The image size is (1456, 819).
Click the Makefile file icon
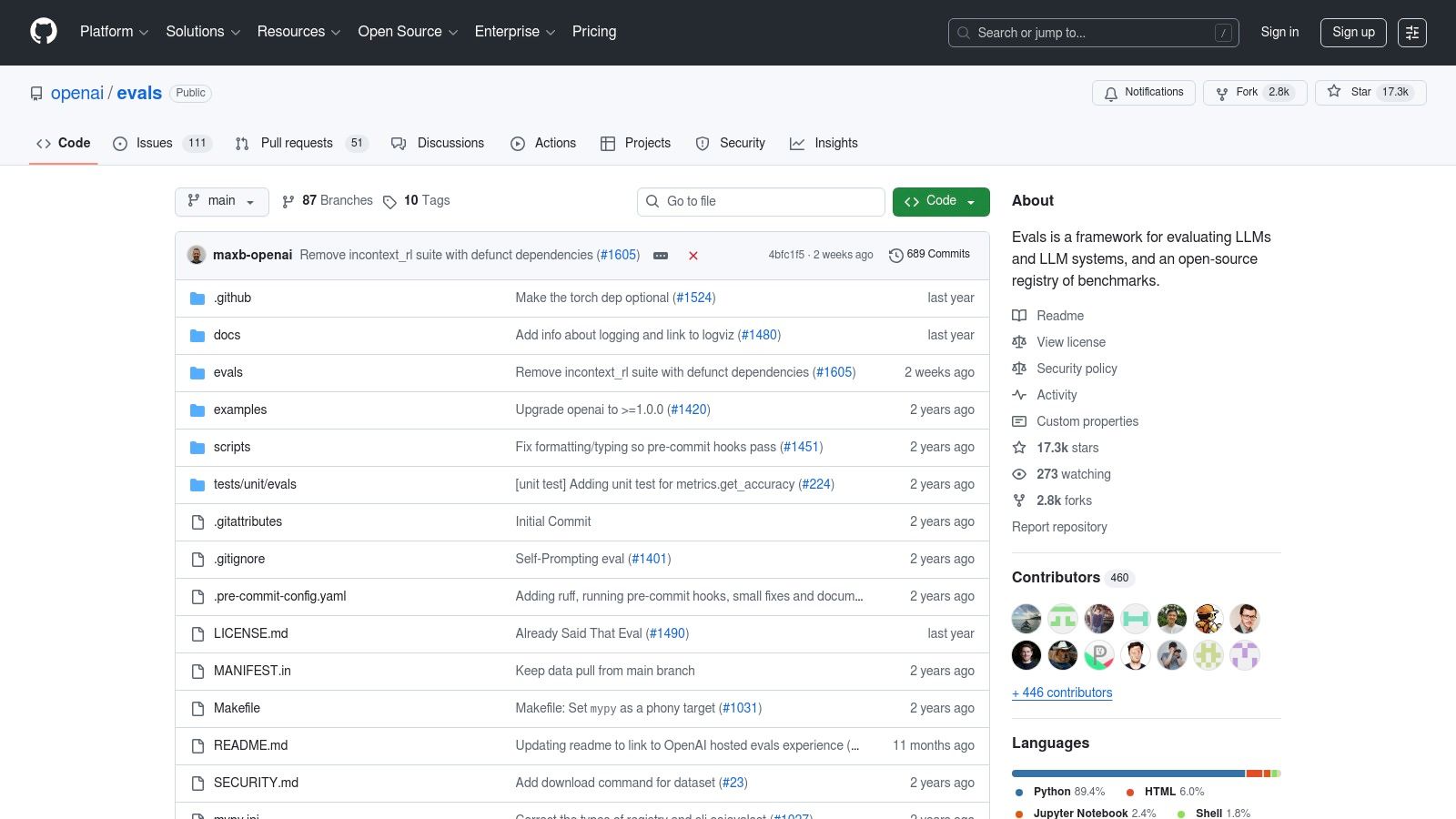[197, 709]
